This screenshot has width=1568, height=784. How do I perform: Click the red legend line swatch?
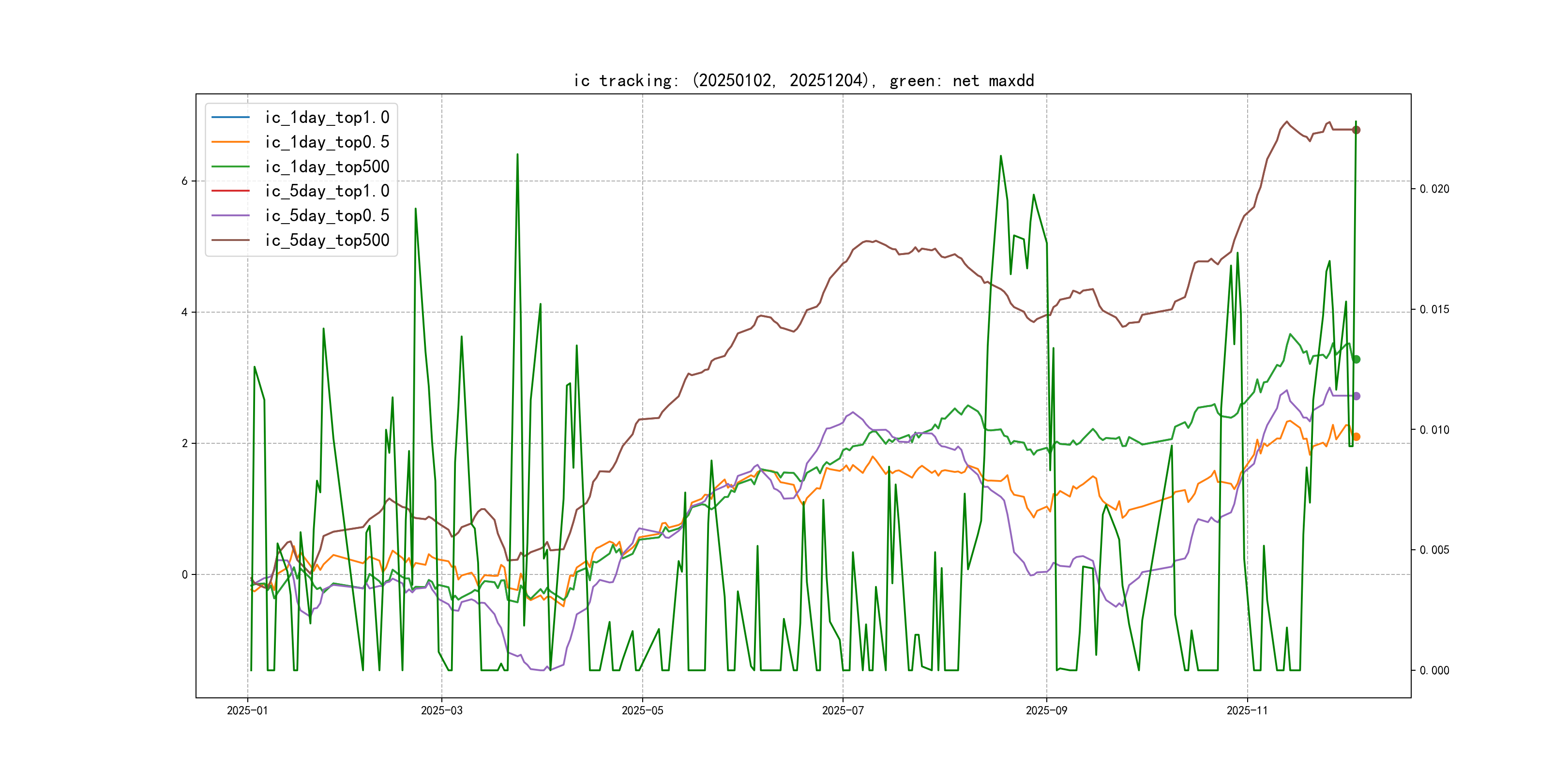230,191
